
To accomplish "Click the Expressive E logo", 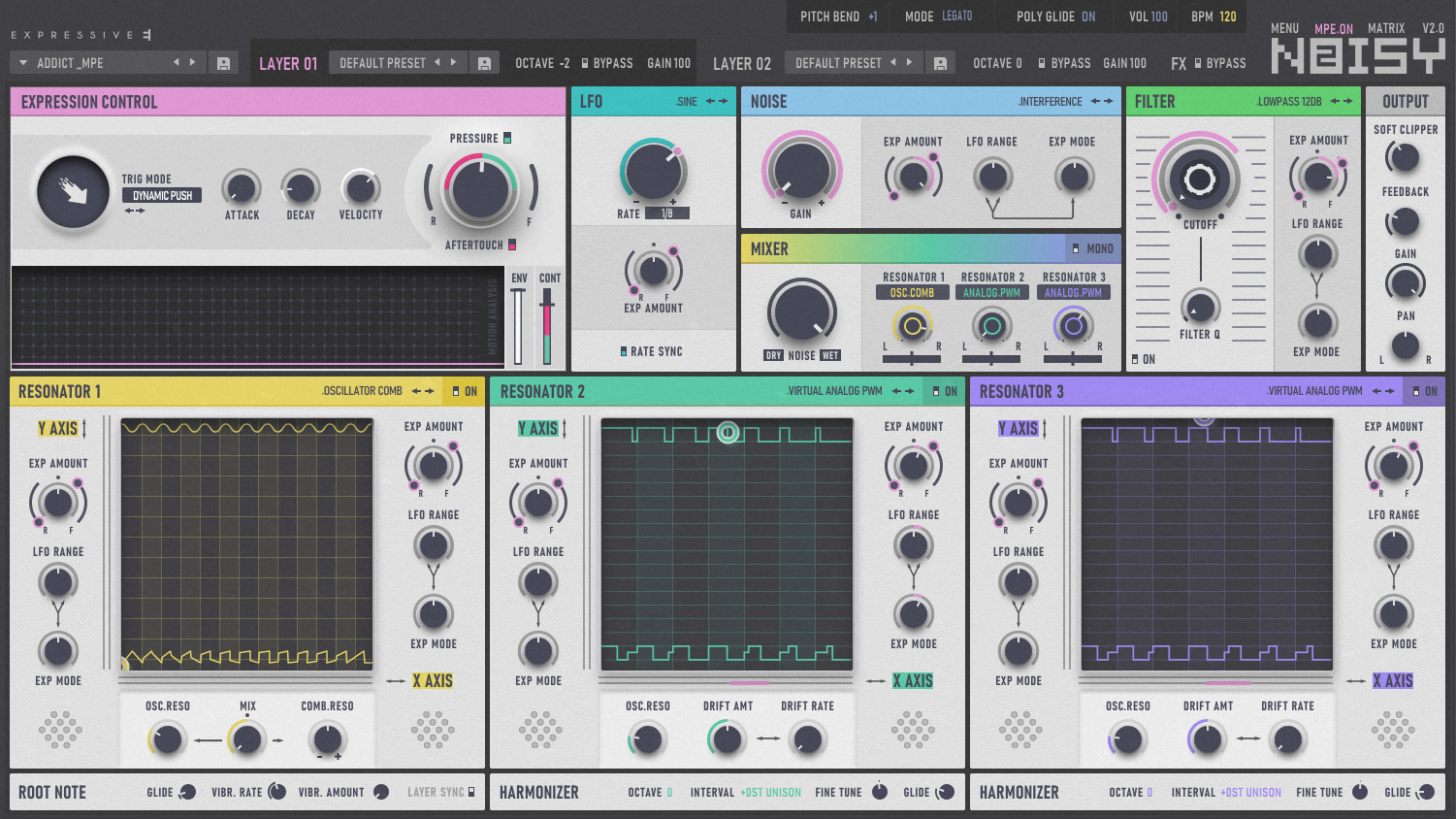I will click(81, 35).
